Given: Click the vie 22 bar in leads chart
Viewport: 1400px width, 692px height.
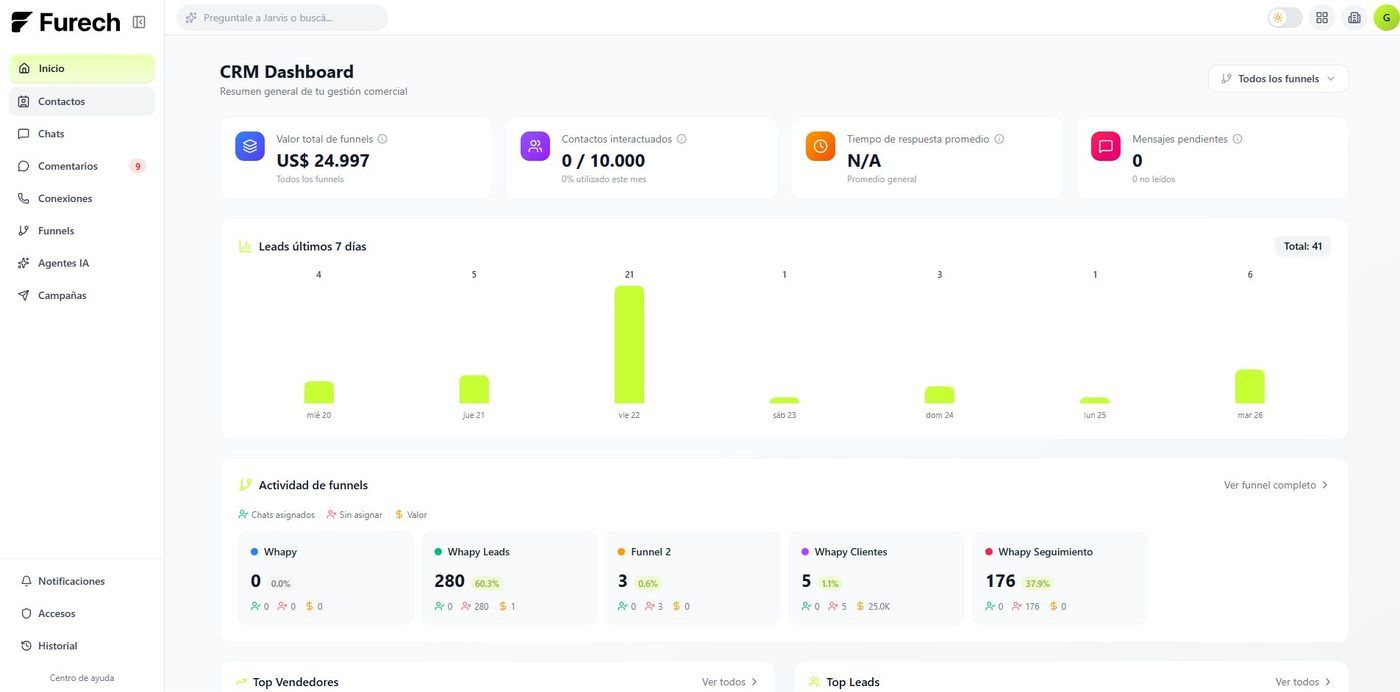Looking at the screenshot, I should click(629, 345).
